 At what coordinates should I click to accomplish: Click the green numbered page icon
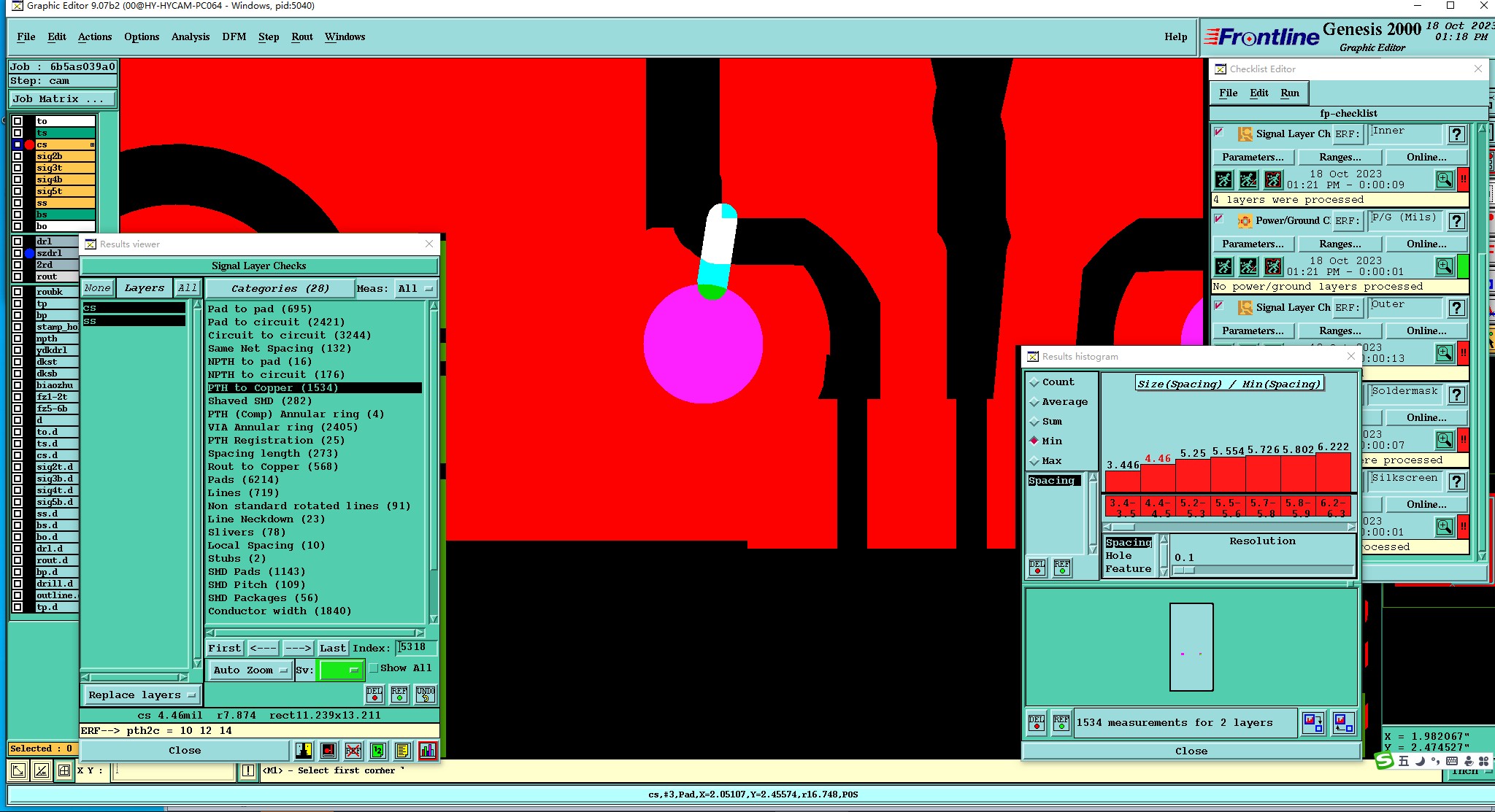pos(378,750)
